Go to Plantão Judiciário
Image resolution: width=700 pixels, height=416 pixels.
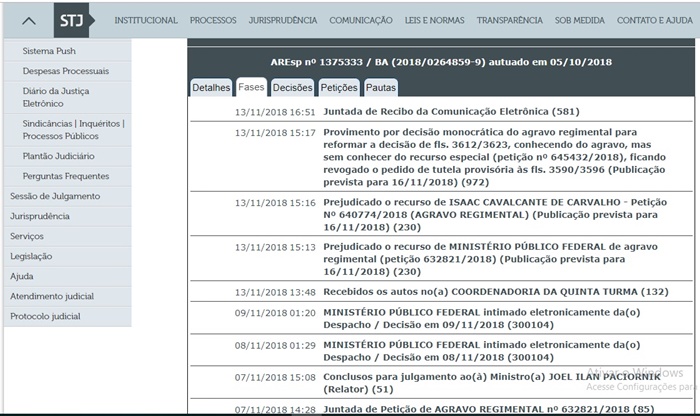tap(59, 156)
